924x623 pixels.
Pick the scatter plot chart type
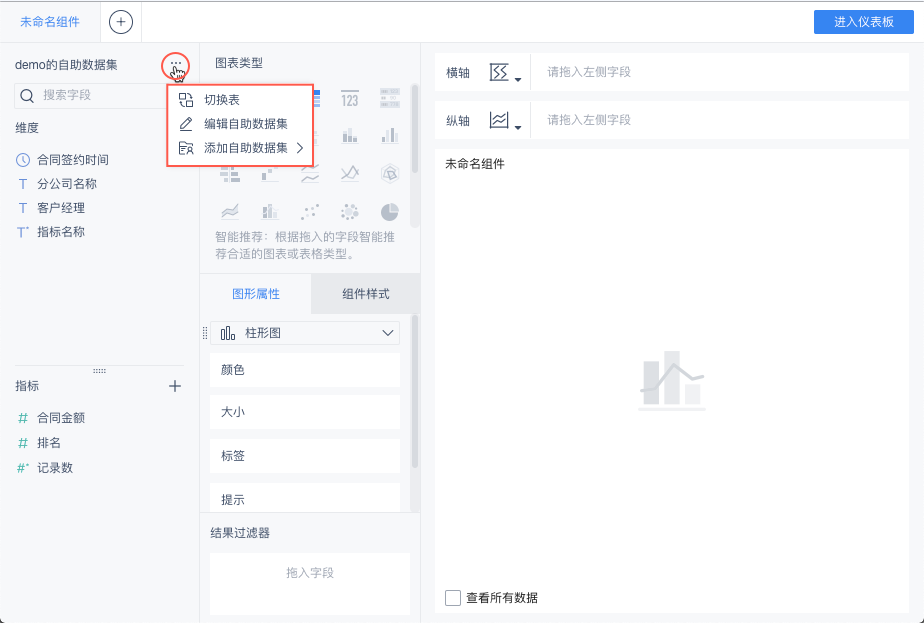coord(310,211)
